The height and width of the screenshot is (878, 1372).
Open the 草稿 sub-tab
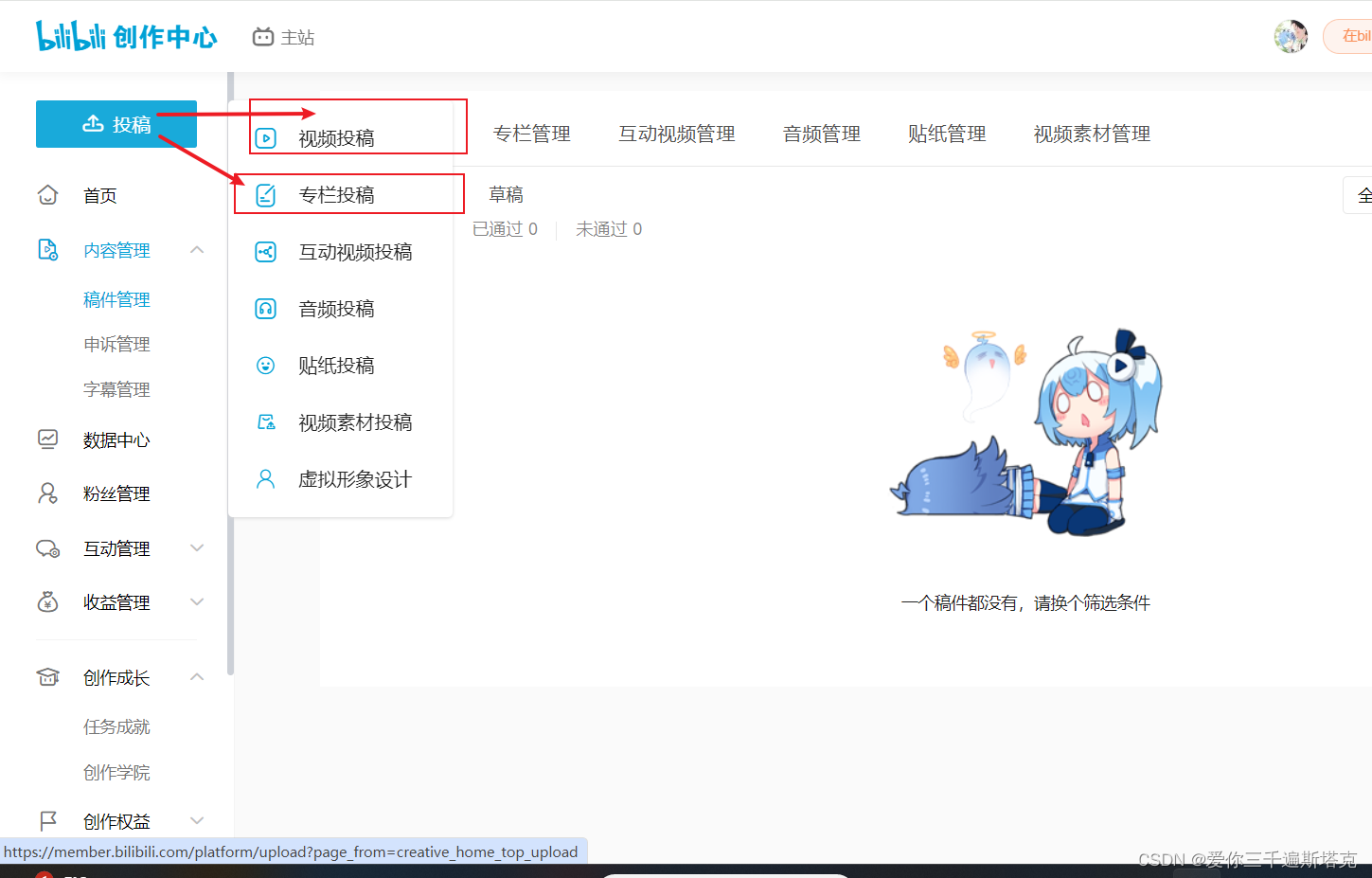(506, 194)
